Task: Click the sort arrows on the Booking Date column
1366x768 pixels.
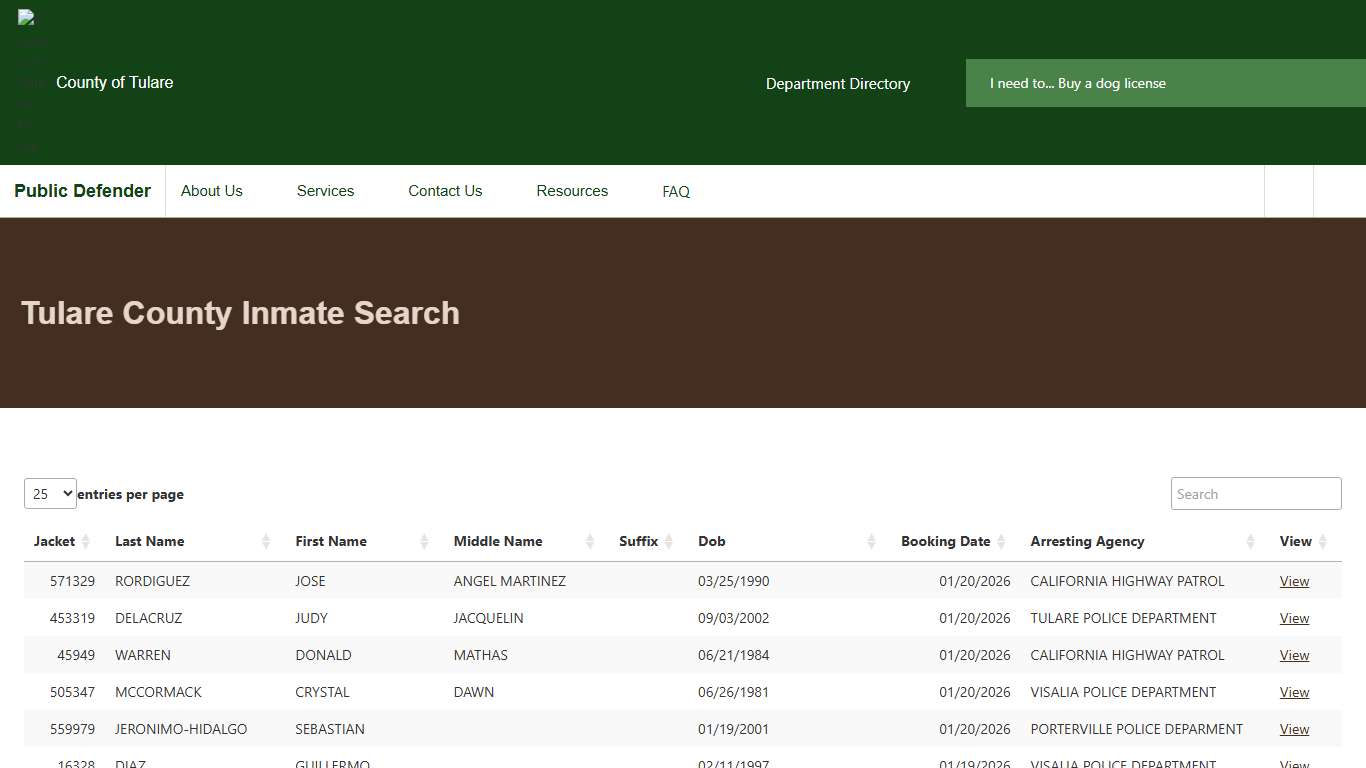Action: (x=1002, y=541)
